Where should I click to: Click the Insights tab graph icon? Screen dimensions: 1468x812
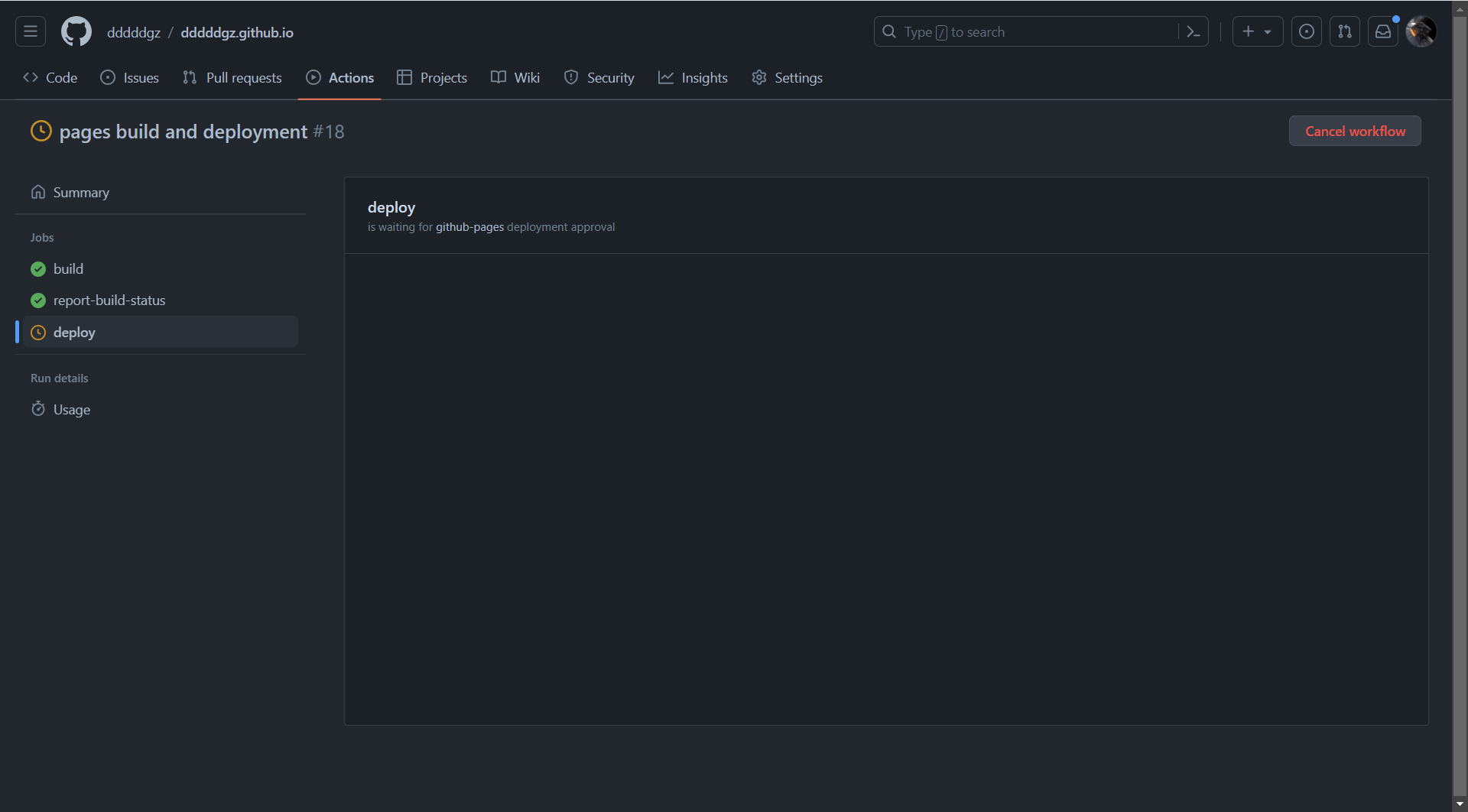pyautogui.click(x=666, y=77)
